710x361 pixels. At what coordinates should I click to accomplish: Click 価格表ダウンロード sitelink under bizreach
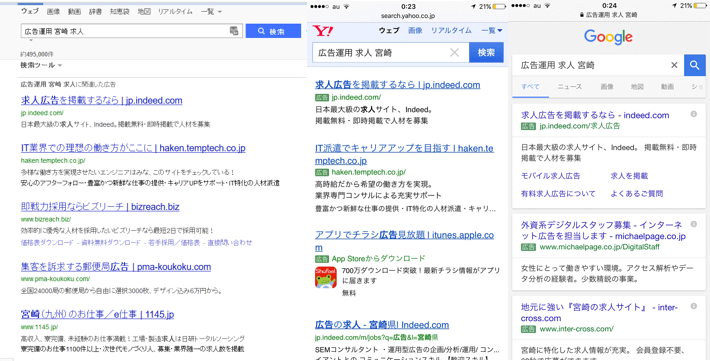coord(47,243)
